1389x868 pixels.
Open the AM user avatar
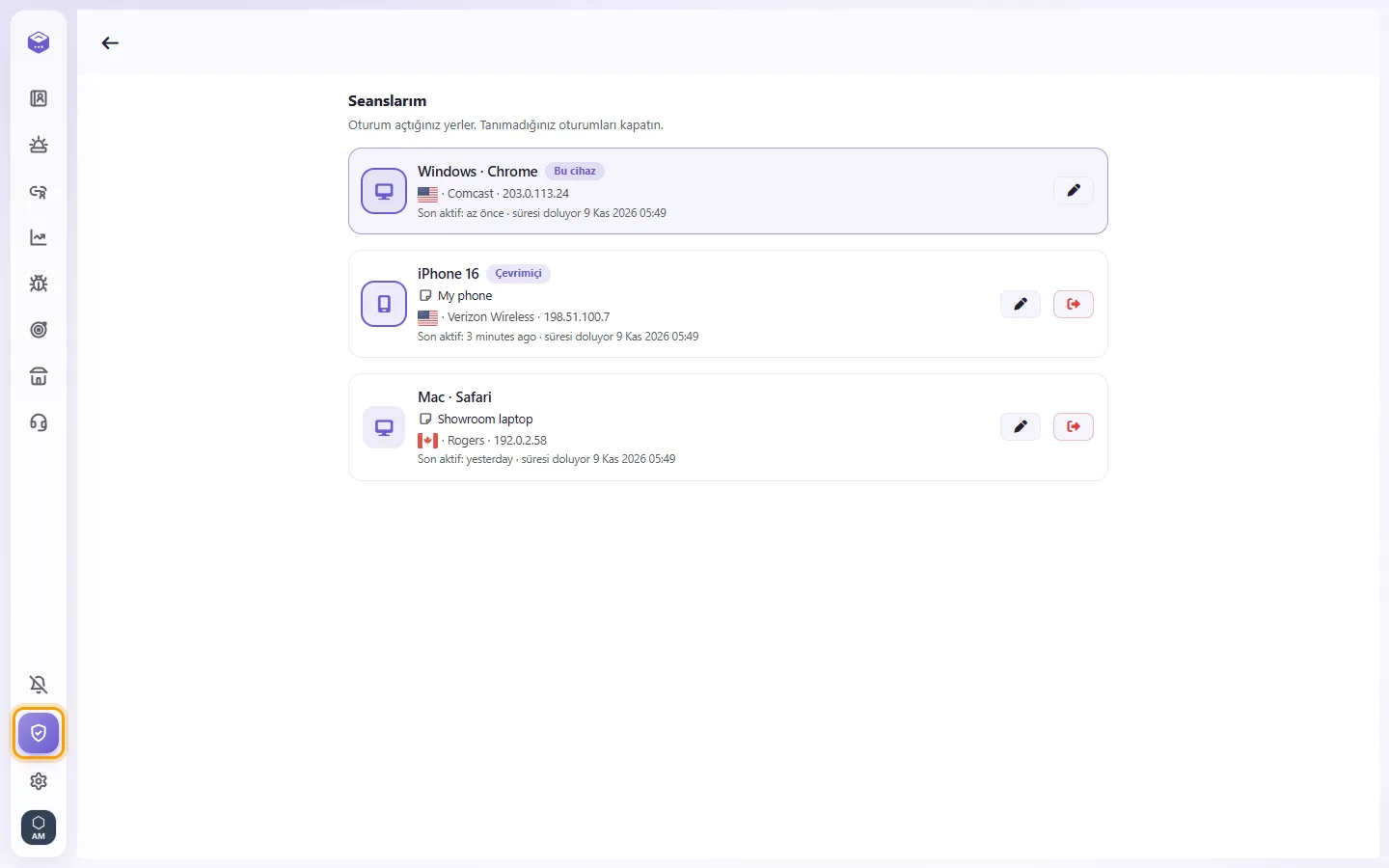39,827
